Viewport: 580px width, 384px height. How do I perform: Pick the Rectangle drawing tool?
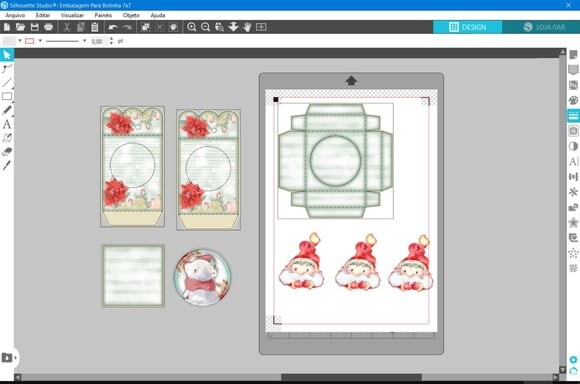click(x=7, y=97)
